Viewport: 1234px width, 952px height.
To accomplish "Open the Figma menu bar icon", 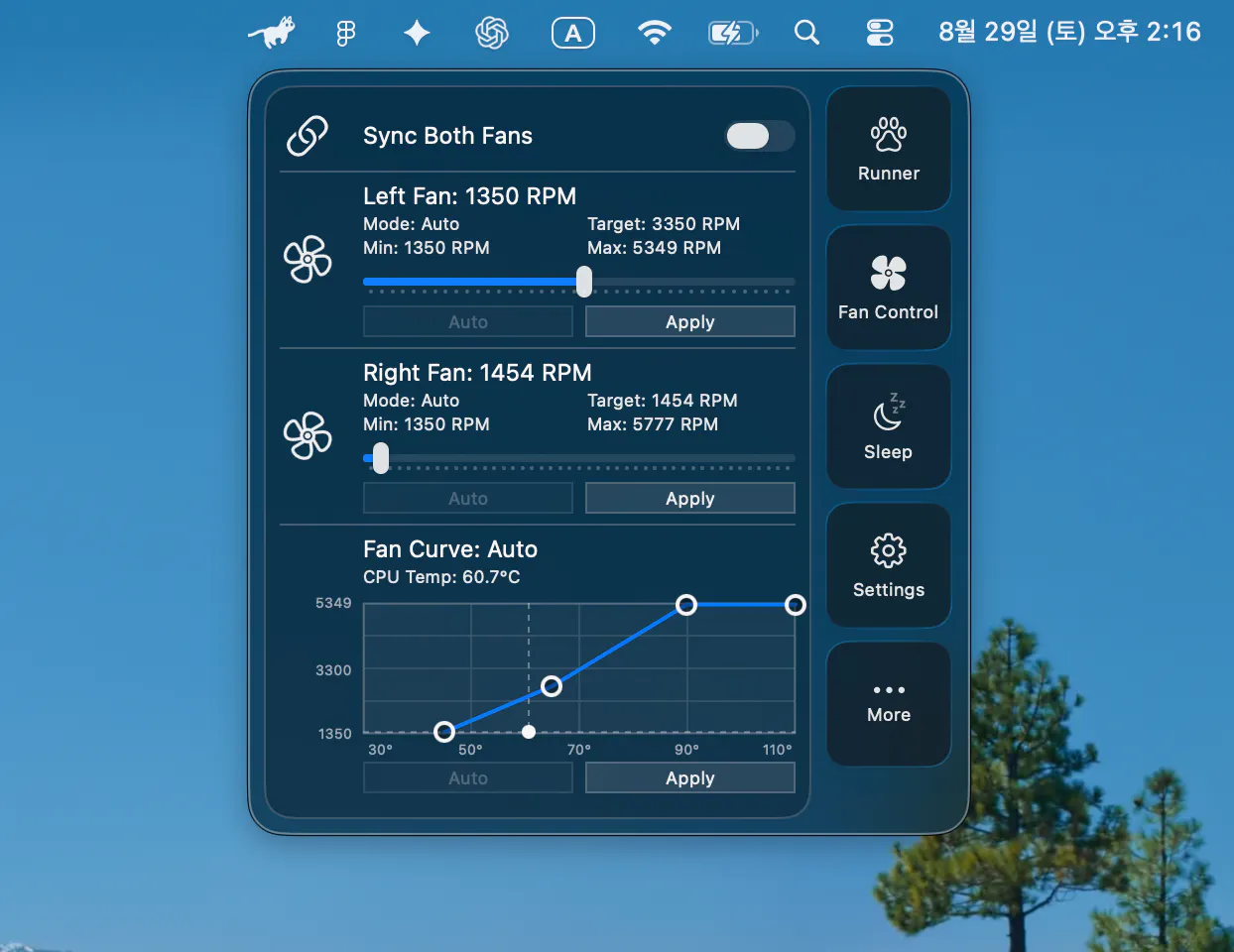I will pos(345,34).
